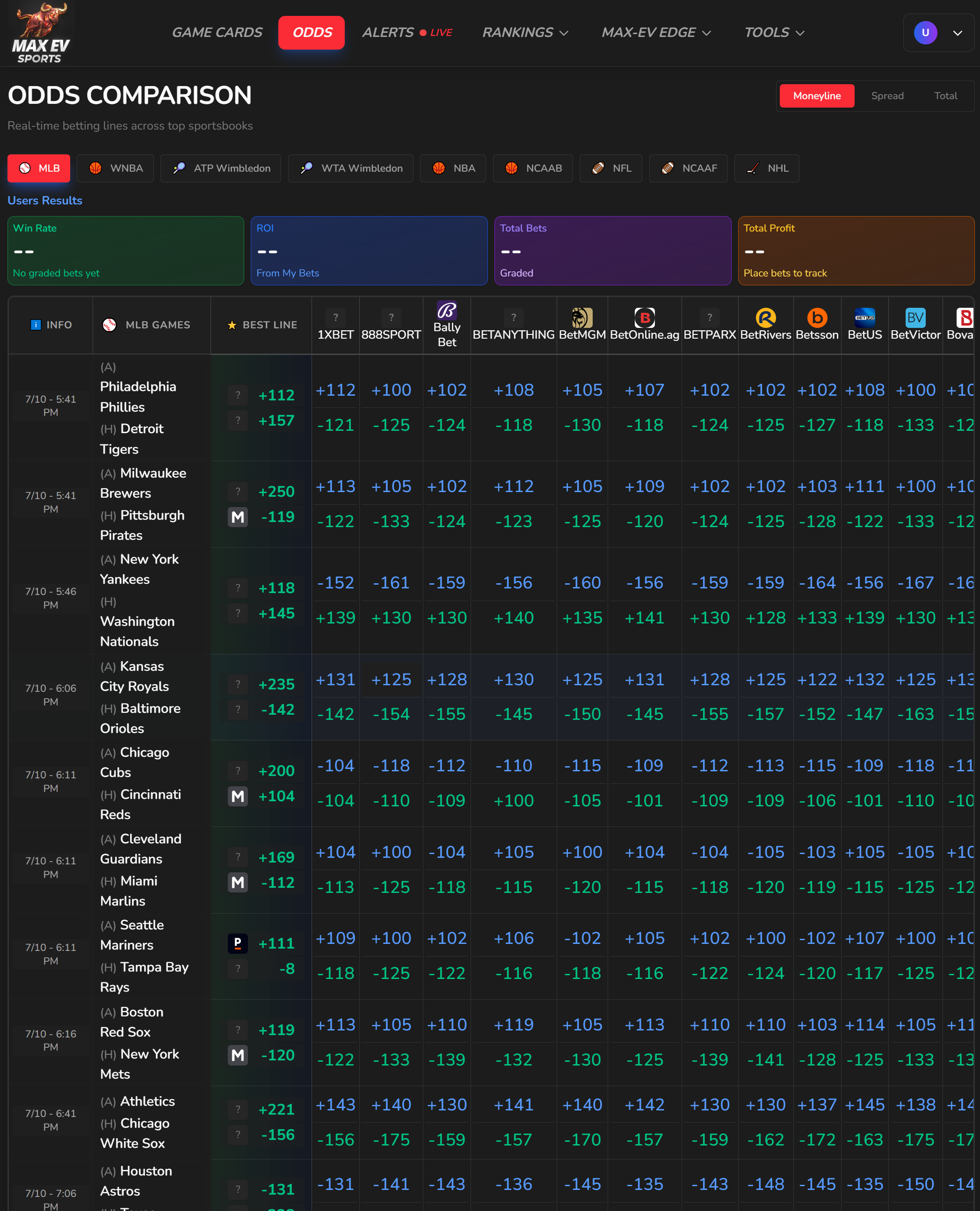Select the NCAAF league tab

[688, 168]
